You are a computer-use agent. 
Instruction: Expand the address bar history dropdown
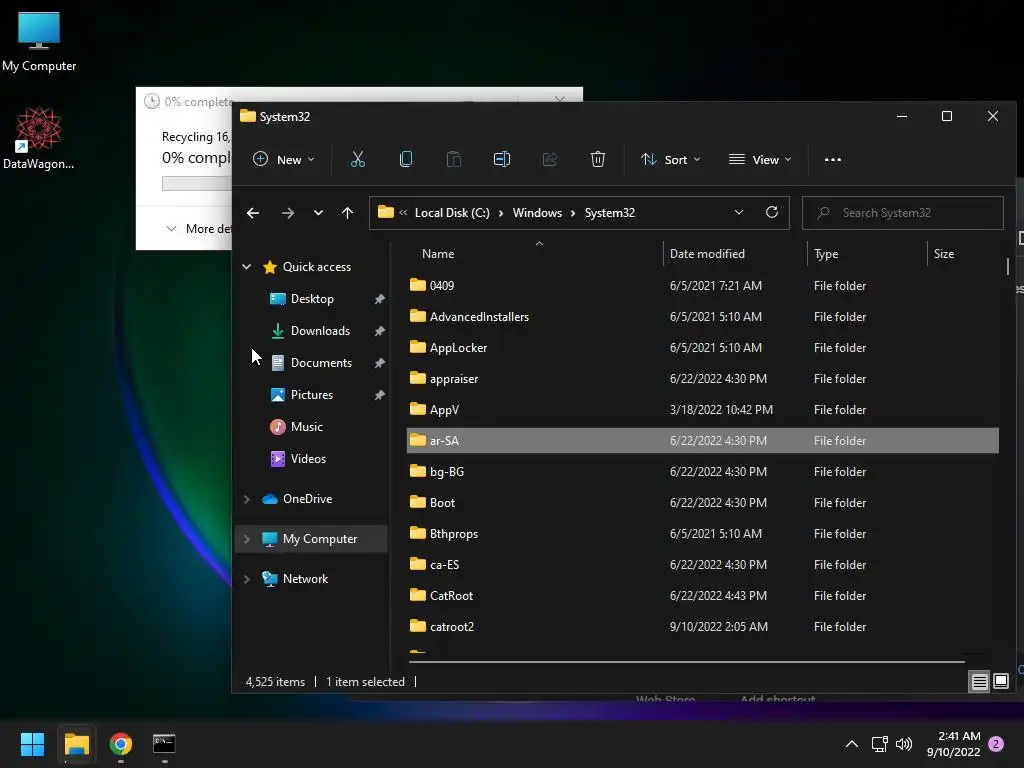(739, 212)
